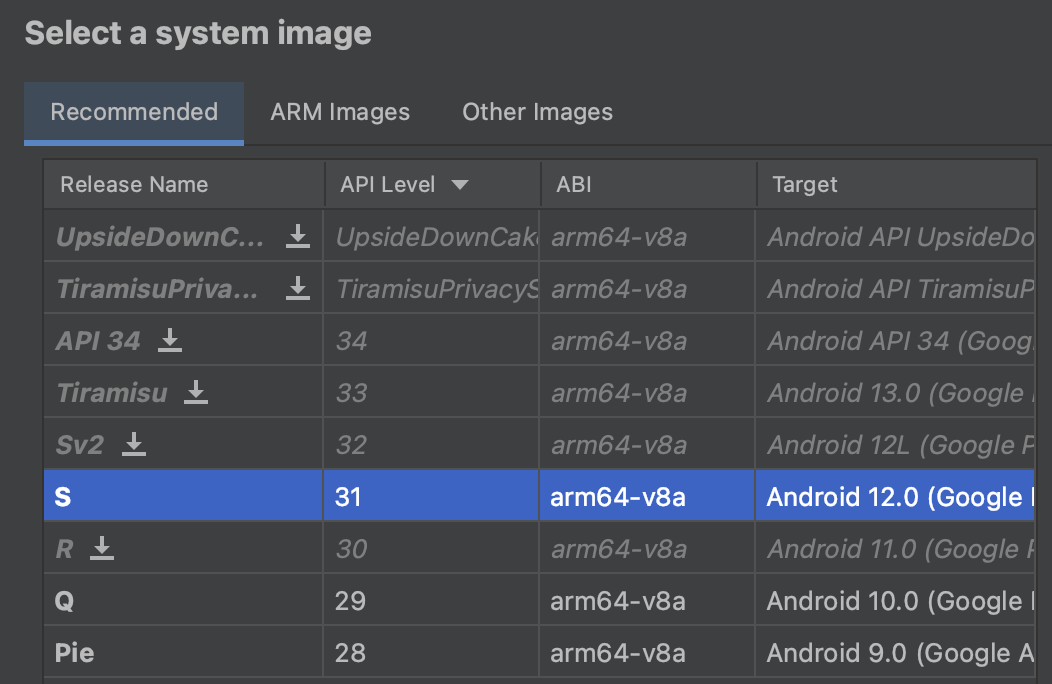This screenshot has height=684, width=1052.
Task: Select the Recommended tab
Action: (134, 112)
